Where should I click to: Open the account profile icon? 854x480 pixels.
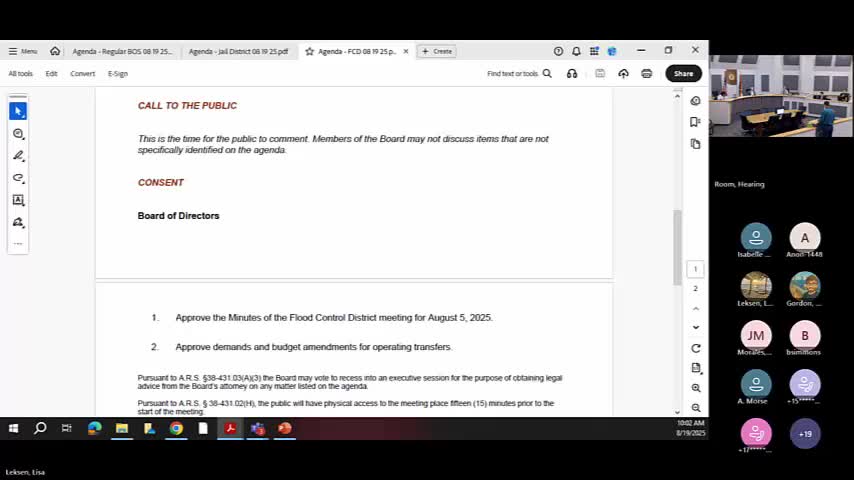tap(612, 51)
